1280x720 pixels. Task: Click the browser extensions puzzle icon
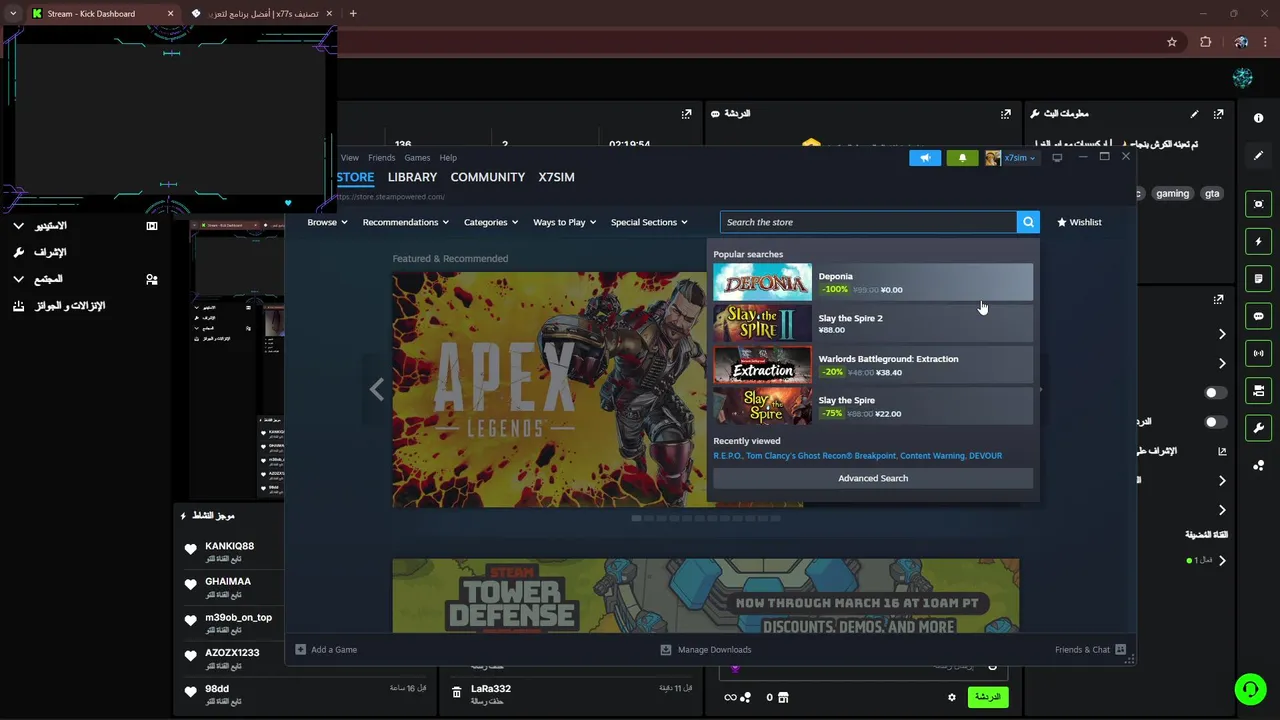click(x=1205, y=42)
